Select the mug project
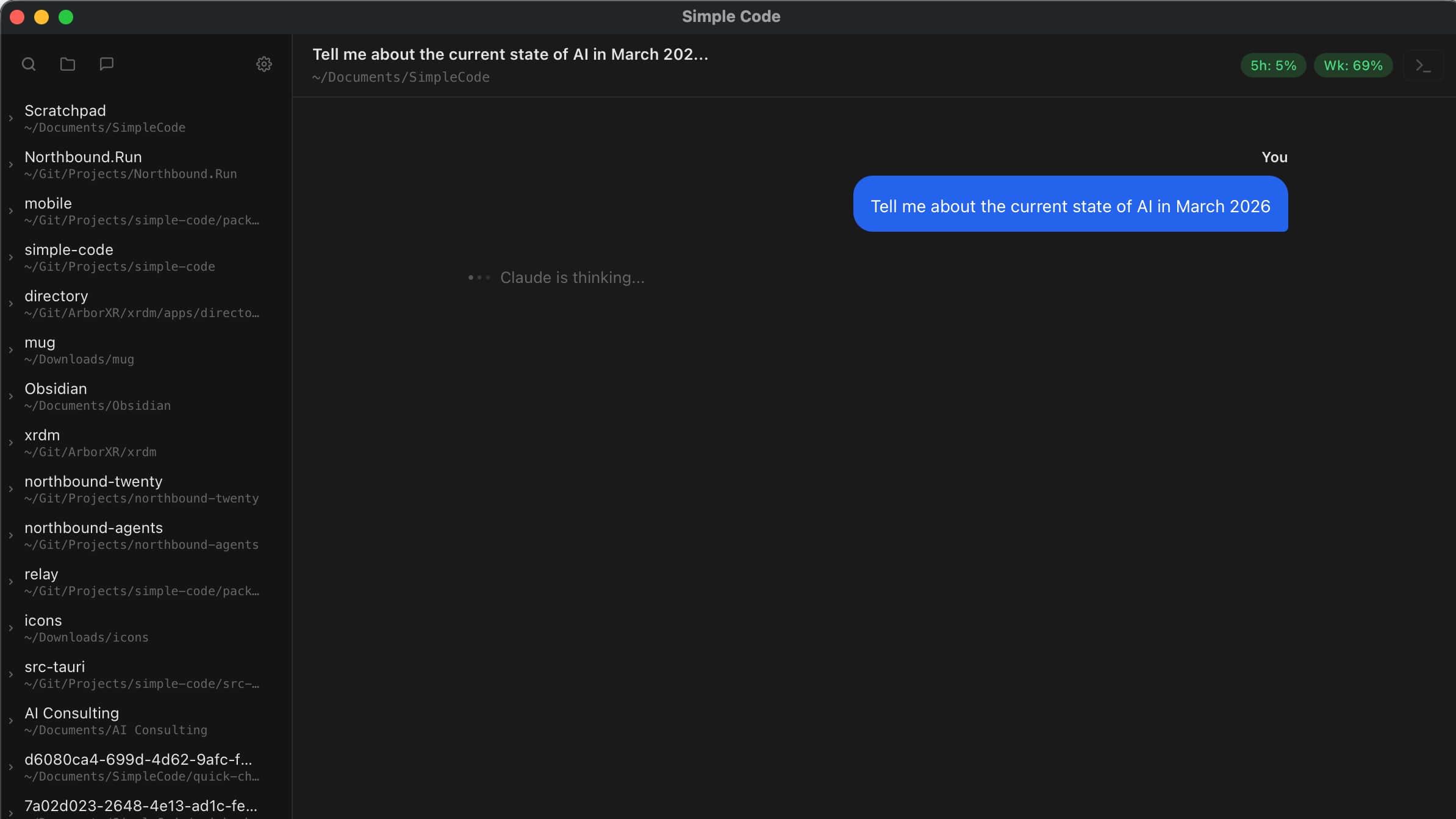Viewport: 1456px width, 819px height. pos(146,350)
